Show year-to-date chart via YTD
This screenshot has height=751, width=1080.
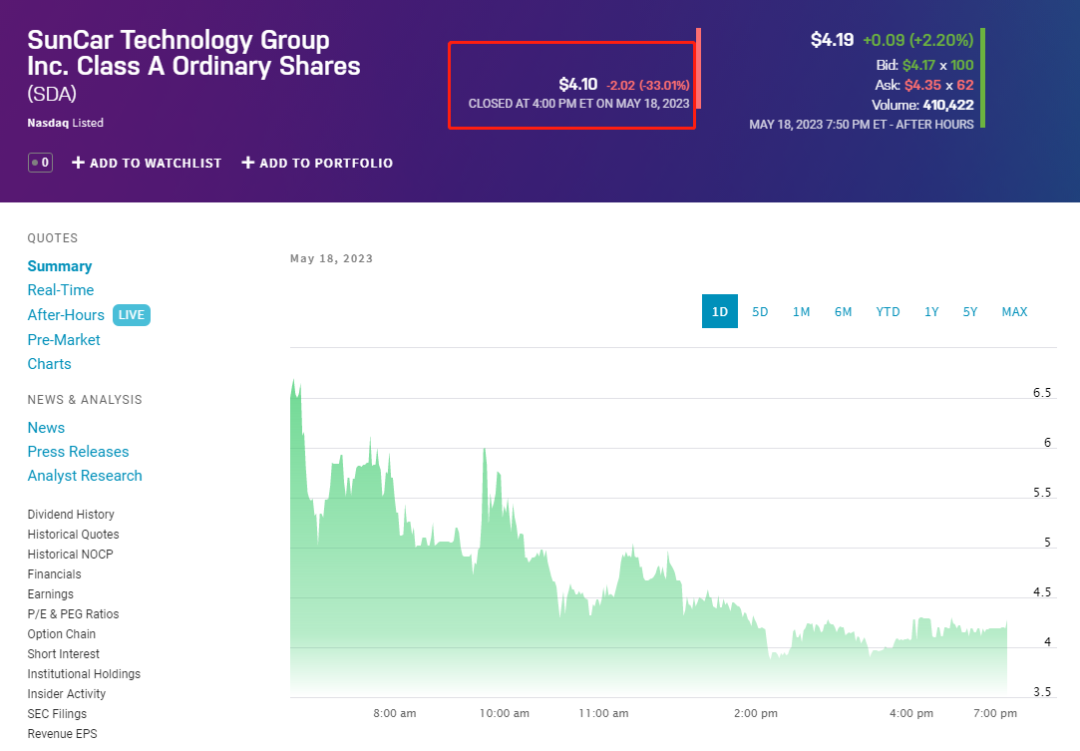click(888, 311)
